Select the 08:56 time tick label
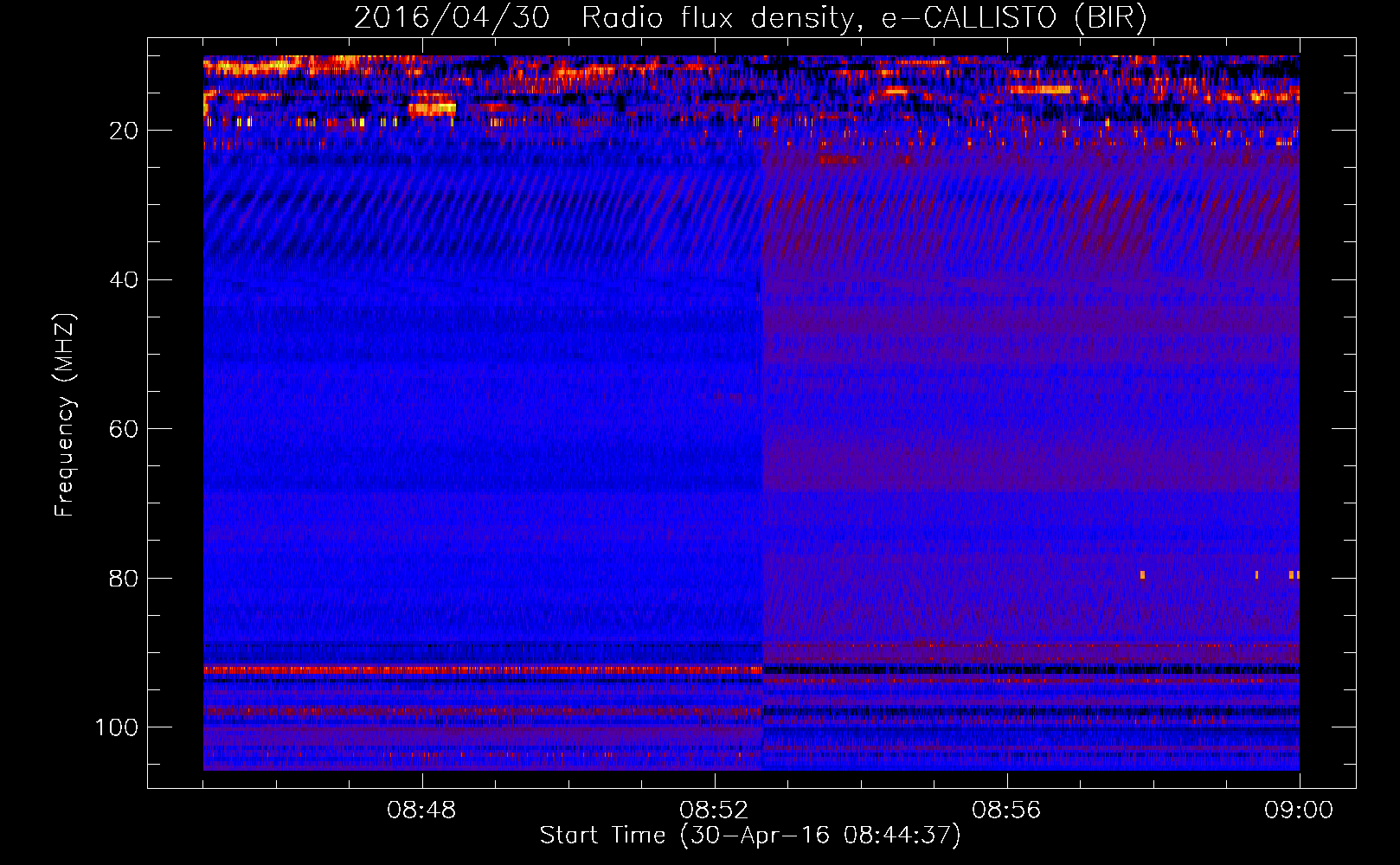Screen dimensions: 1400x865 coord(1006,811)
